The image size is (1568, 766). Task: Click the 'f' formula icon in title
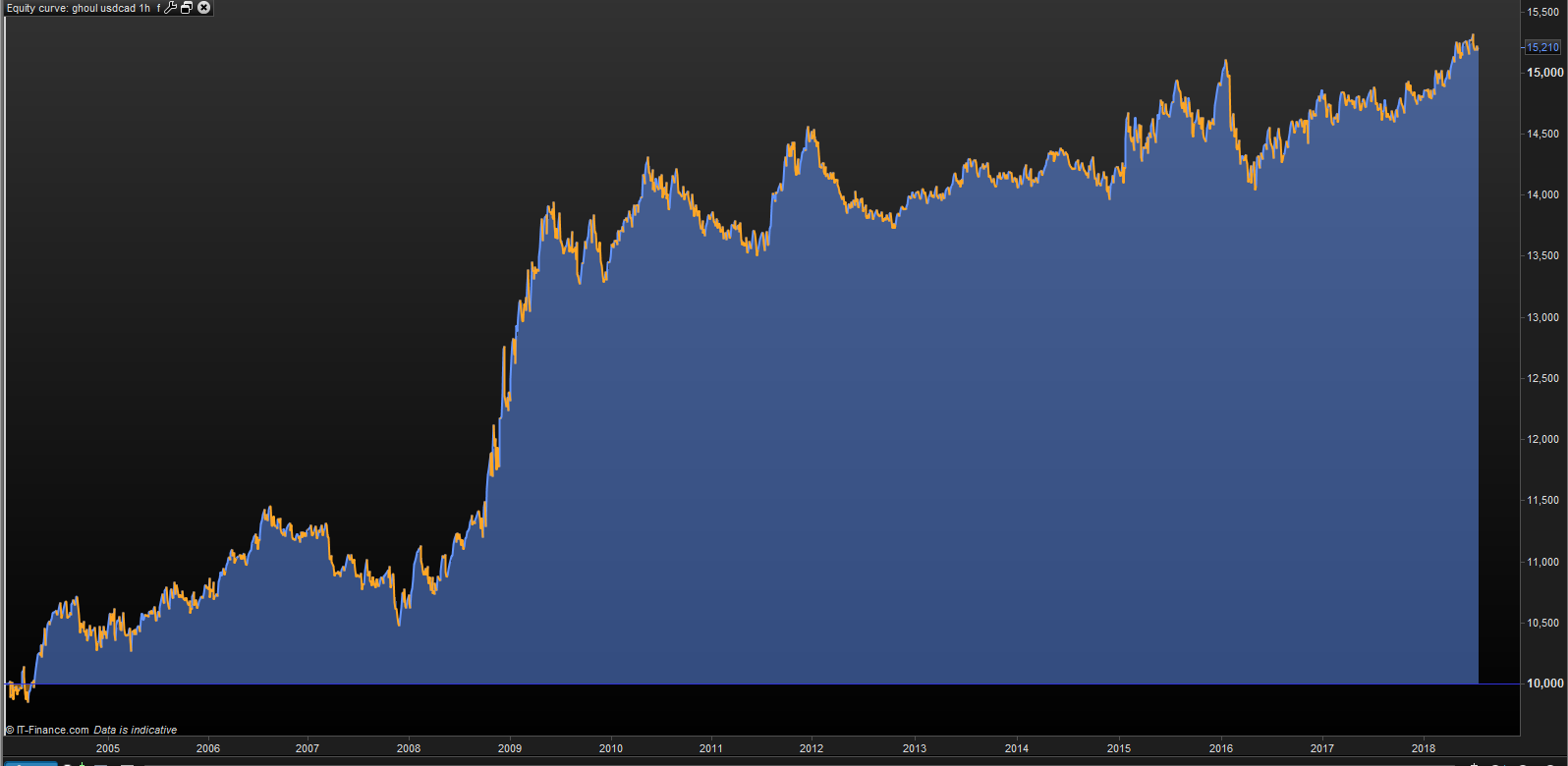pyautogui.click(x=158, y=8)
